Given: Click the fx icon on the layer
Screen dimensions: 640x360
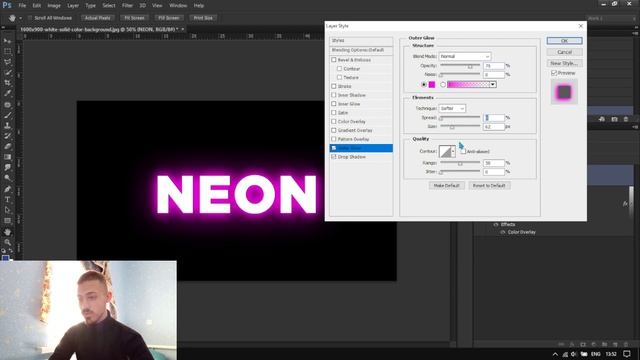Looking at the screenshot, I should click(625, 203).
